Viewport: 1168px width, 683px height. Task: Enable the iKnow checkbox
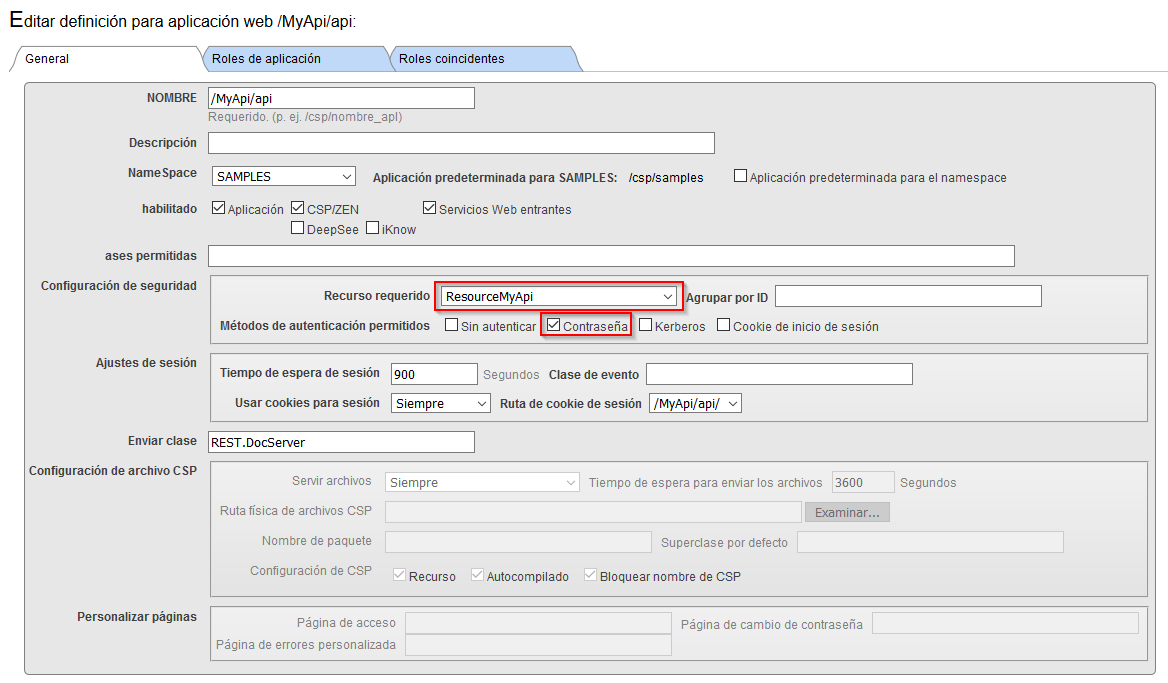point(372,229)
